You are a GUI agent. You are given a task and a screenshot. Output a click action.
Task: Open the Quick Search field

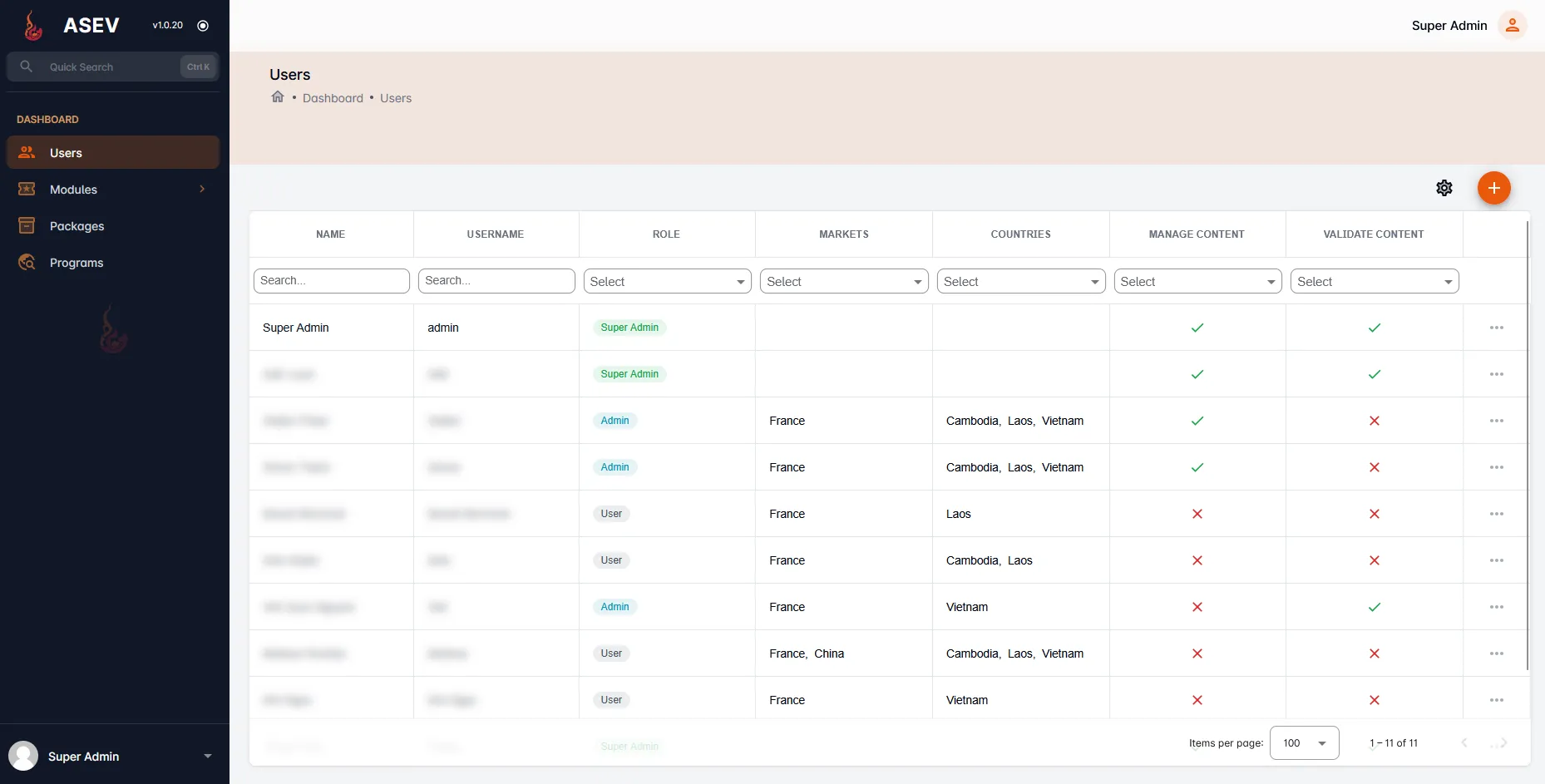click(x=113, y=67)
